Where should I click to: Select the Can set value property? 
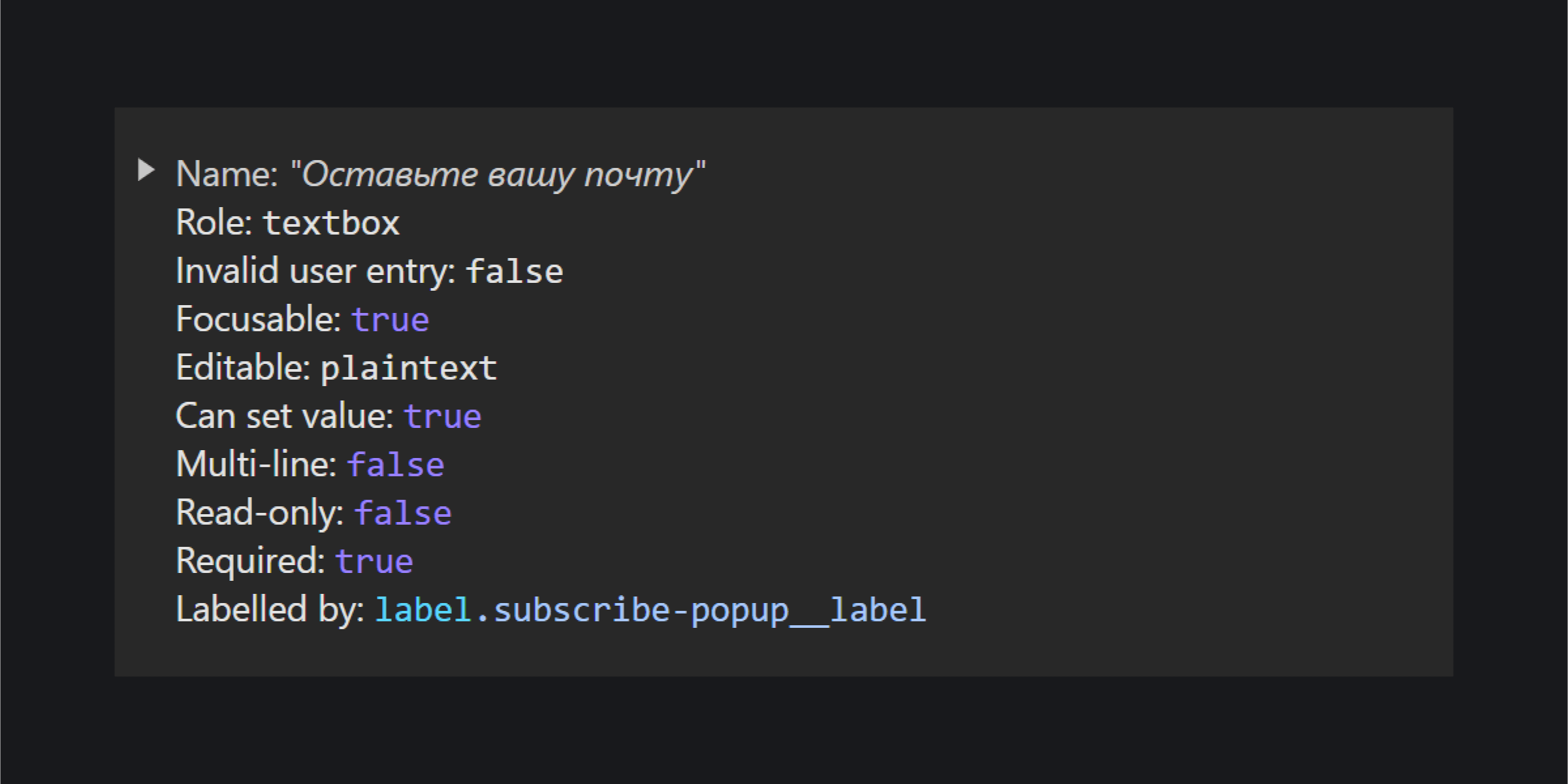point(328,416)
